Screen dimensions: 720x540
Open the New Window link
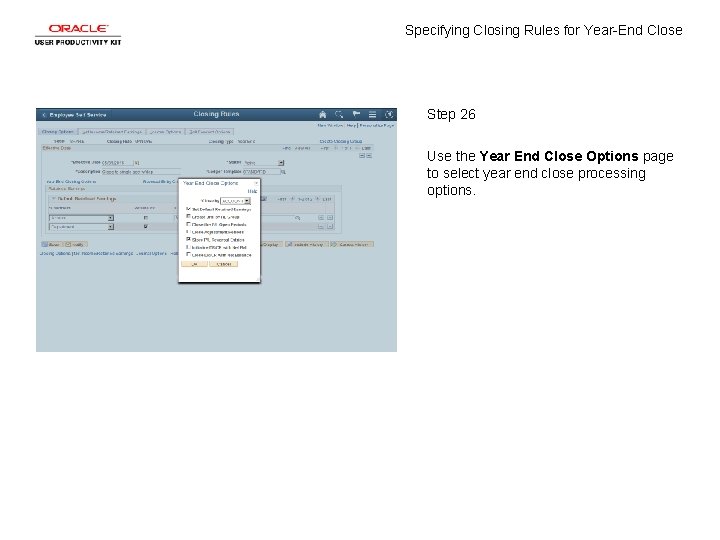(x=330, y=125)
